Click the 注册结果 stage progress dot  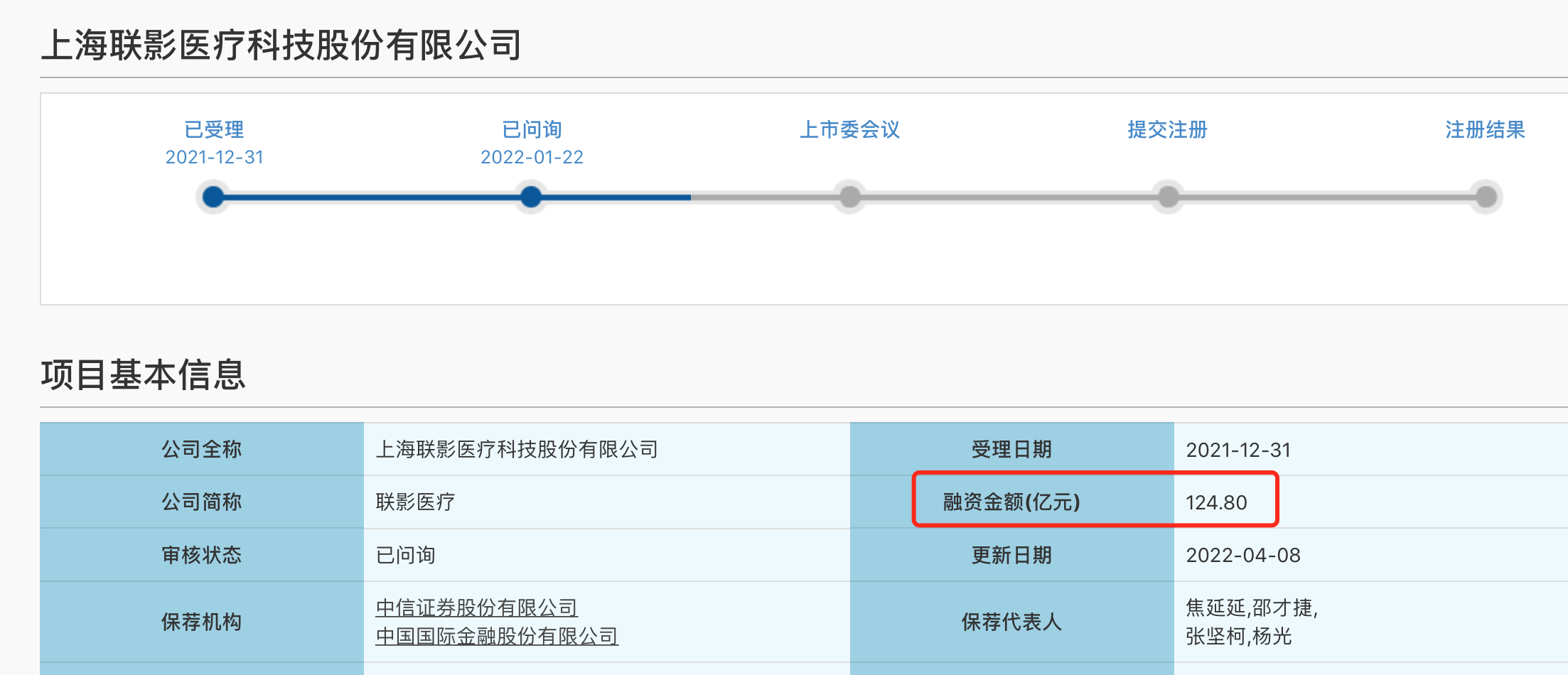tap(1486, 197)
